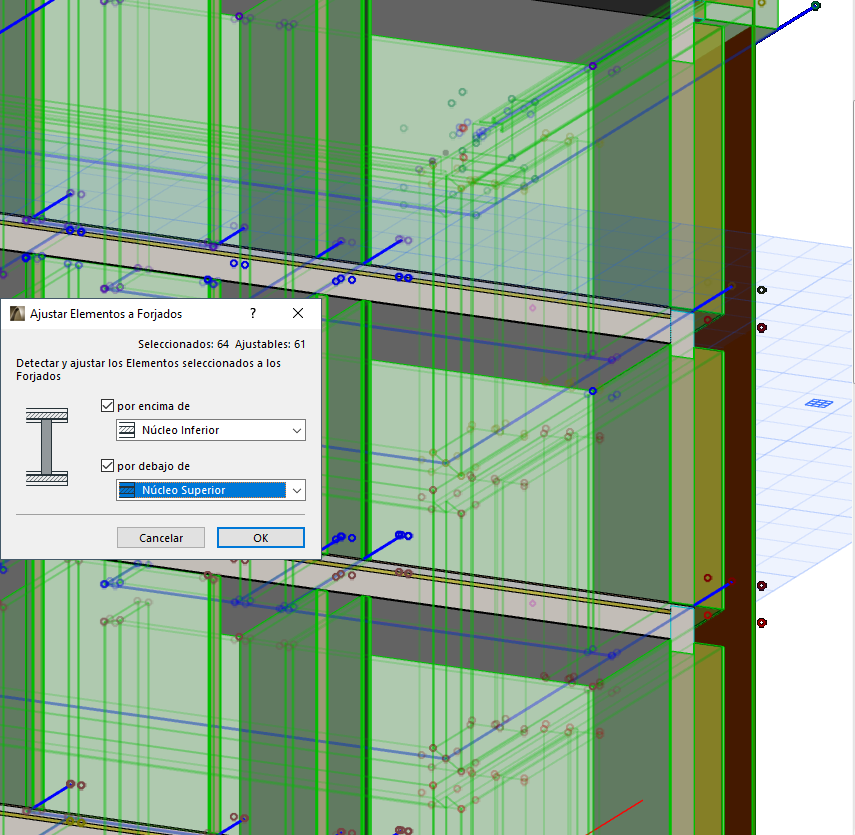Disable the por debajo de option
The width and height of the screenshot is (855, 835).
click(106, 466)
